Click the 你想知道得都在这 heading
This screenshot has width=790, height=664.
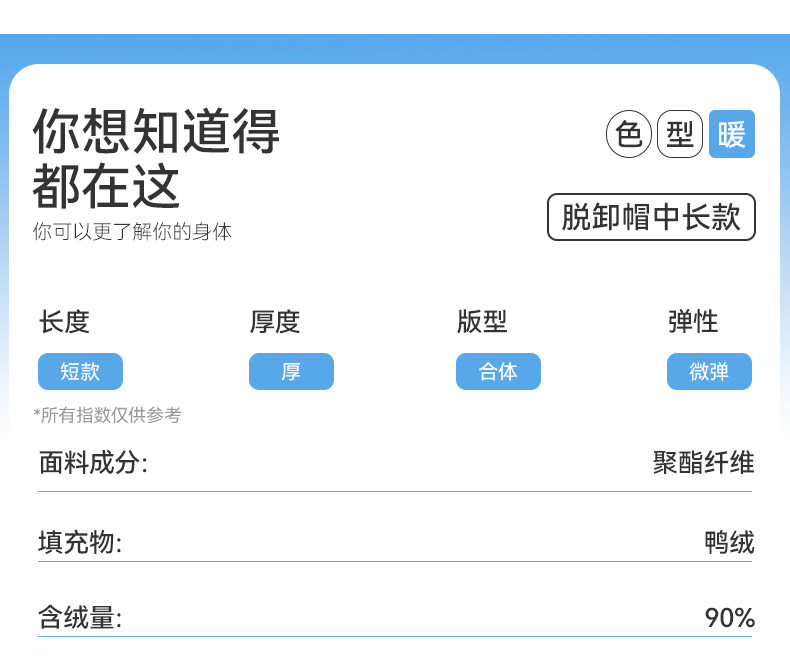point(156,158)
